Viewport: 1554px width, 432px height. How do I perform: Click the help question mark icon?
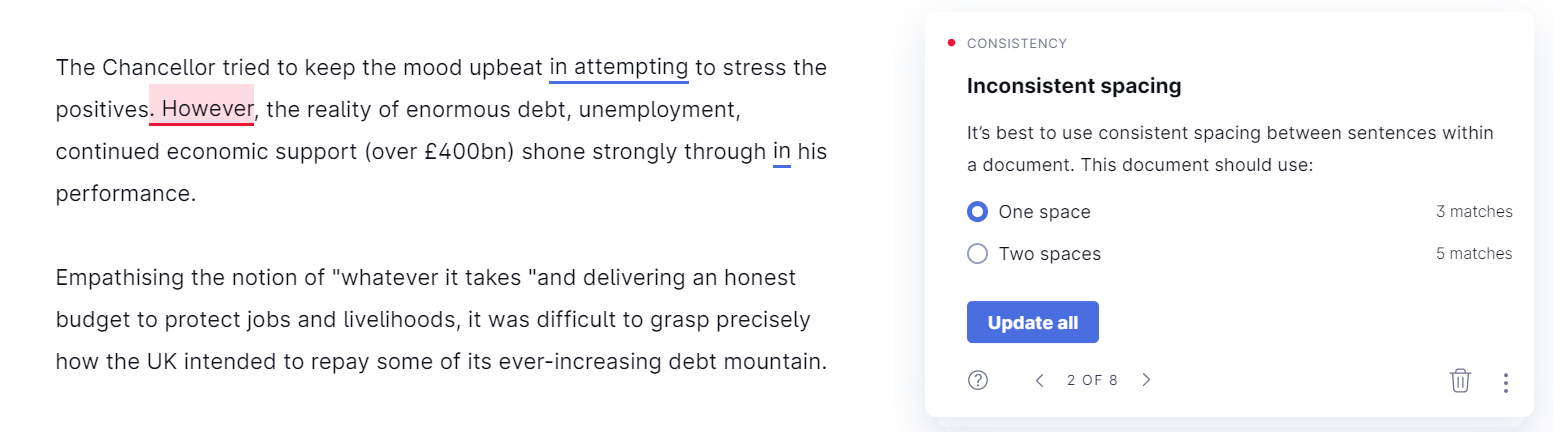[978, 380]
